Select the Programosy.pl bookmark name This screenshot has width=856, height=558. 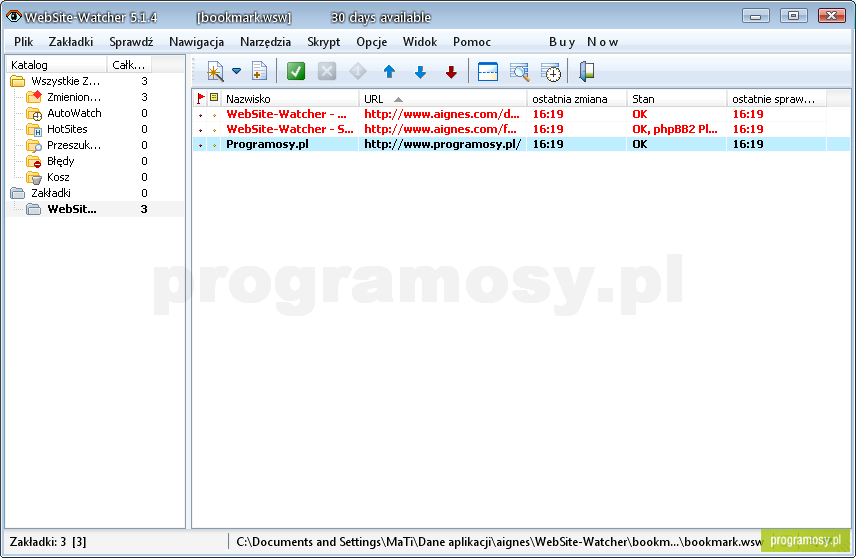coord(268,144)
